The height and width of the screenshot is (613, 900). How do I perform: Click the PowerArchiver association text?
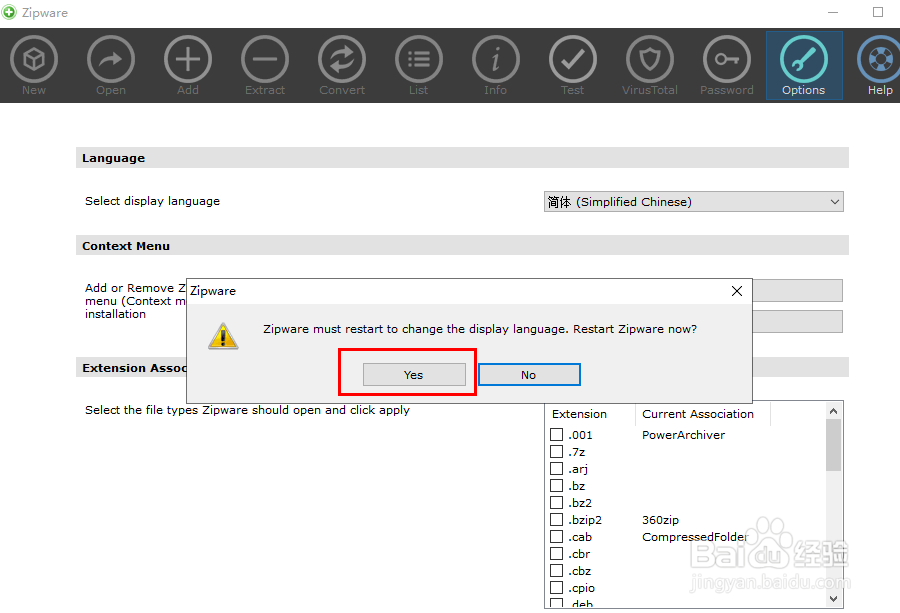[x=683, y=434]
